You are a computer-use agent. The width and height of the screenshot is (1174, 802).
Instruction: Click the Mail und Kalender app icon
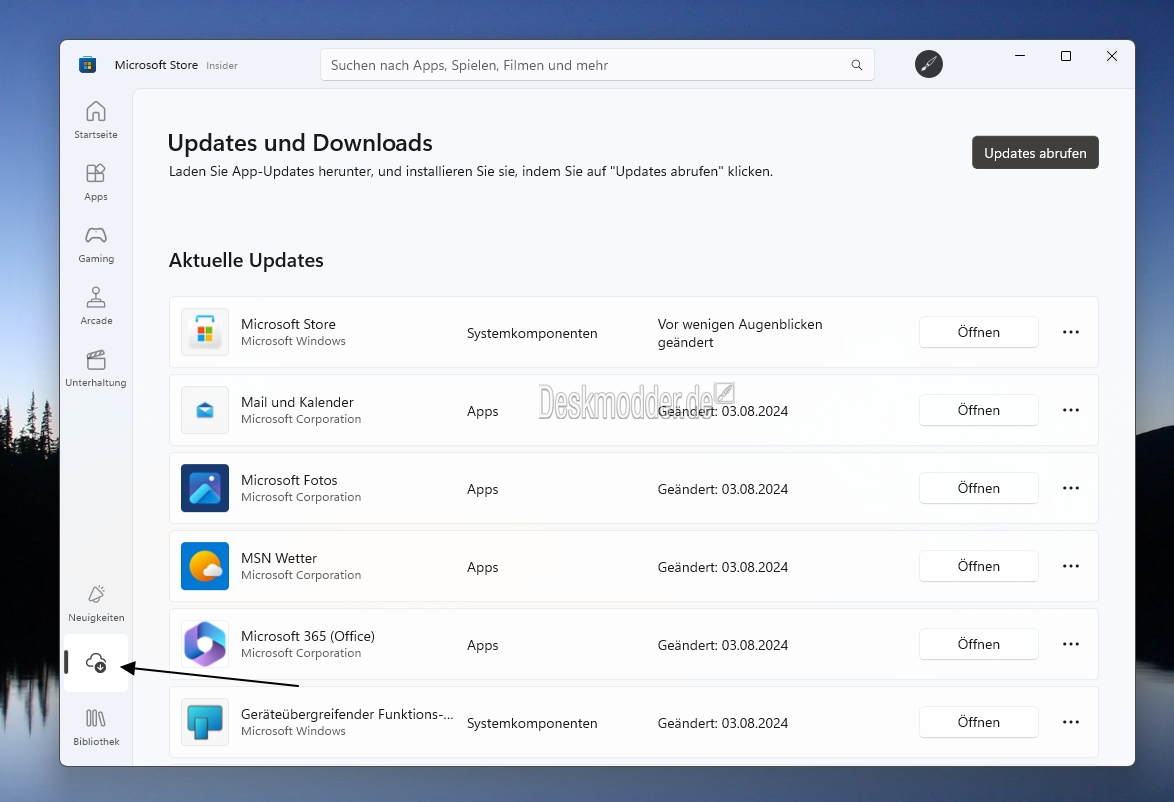[205, 410]
